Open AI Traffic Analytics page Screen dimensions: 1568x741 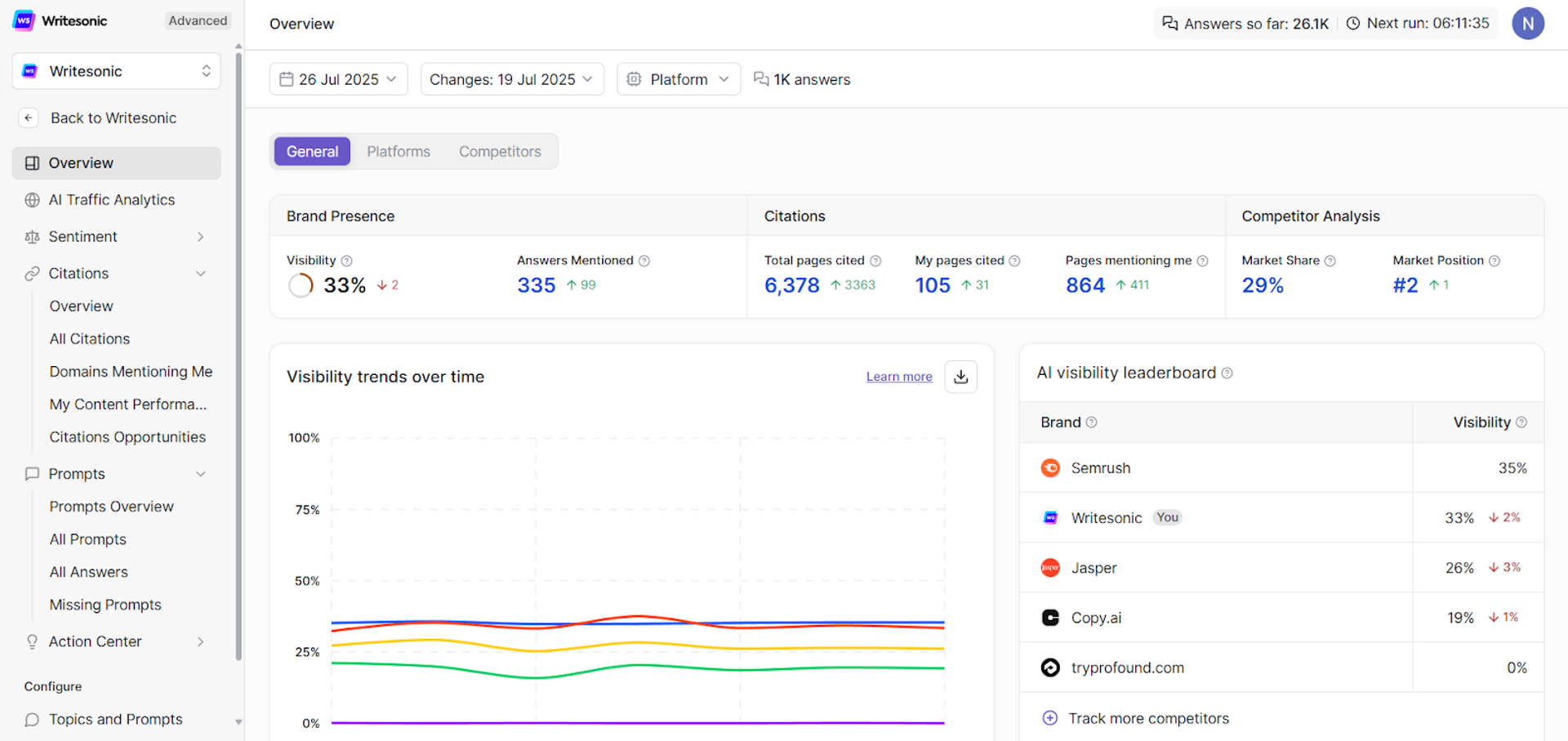coord(117,200)
